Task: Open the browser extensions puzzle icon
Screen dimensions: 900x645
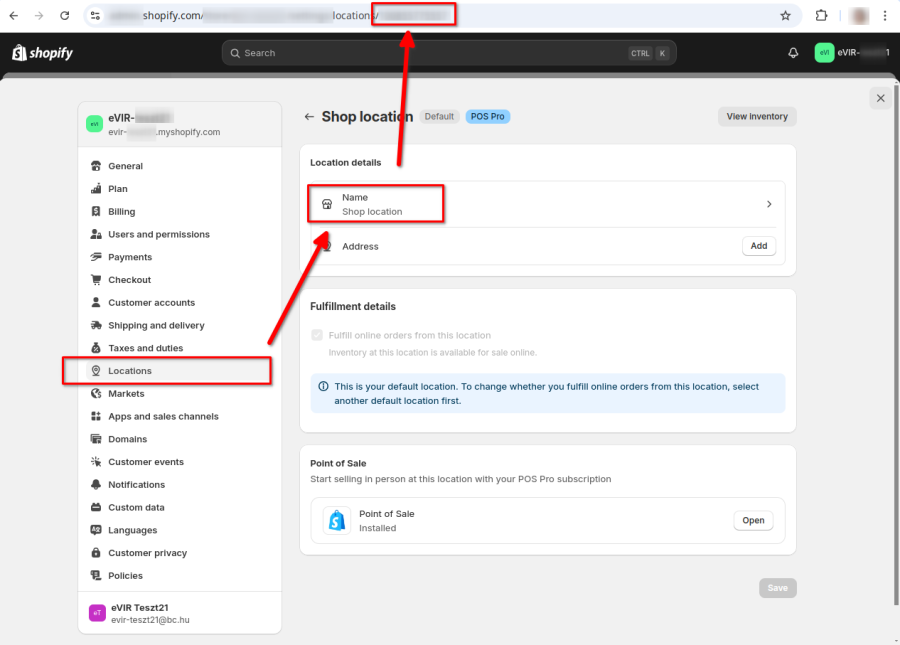Action: (x=821, y=15)
